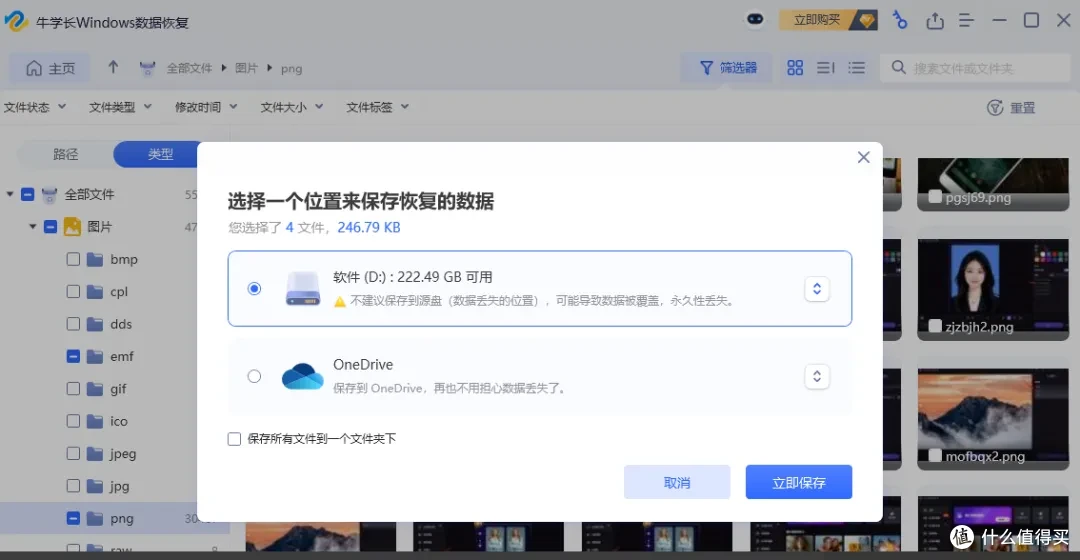Click the OneDrive cloud icon
The width and height of the screenshot is (1080, 560).
coord(302,376)
